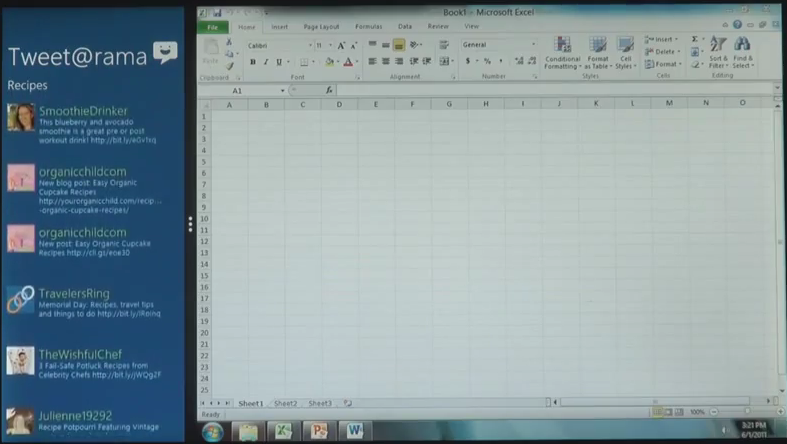
Task: Open the SmoothieDrinker tweet profile name
Action: coord(83,111)
